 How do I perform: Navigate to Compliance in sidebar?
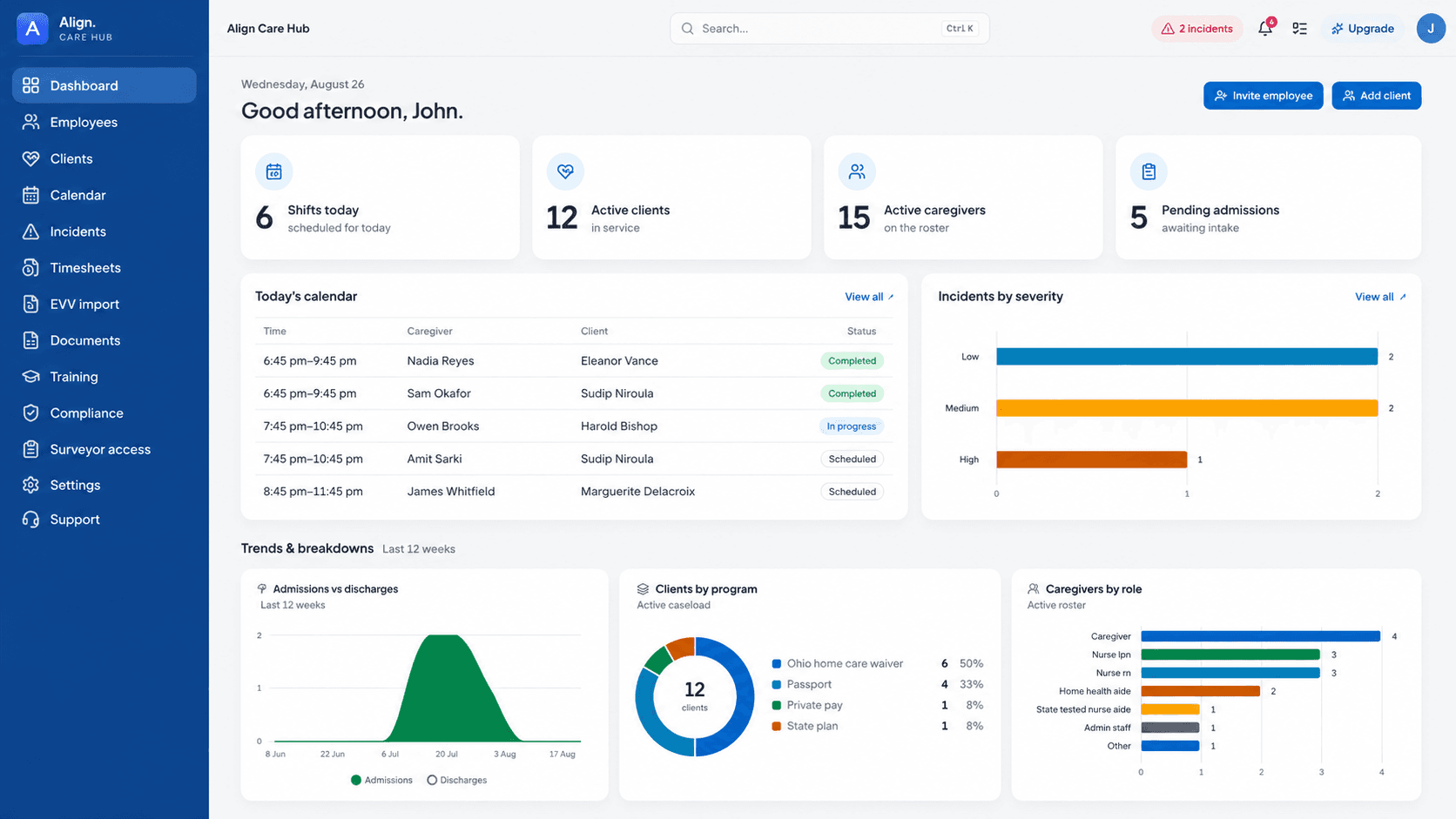tap(104, 413)
